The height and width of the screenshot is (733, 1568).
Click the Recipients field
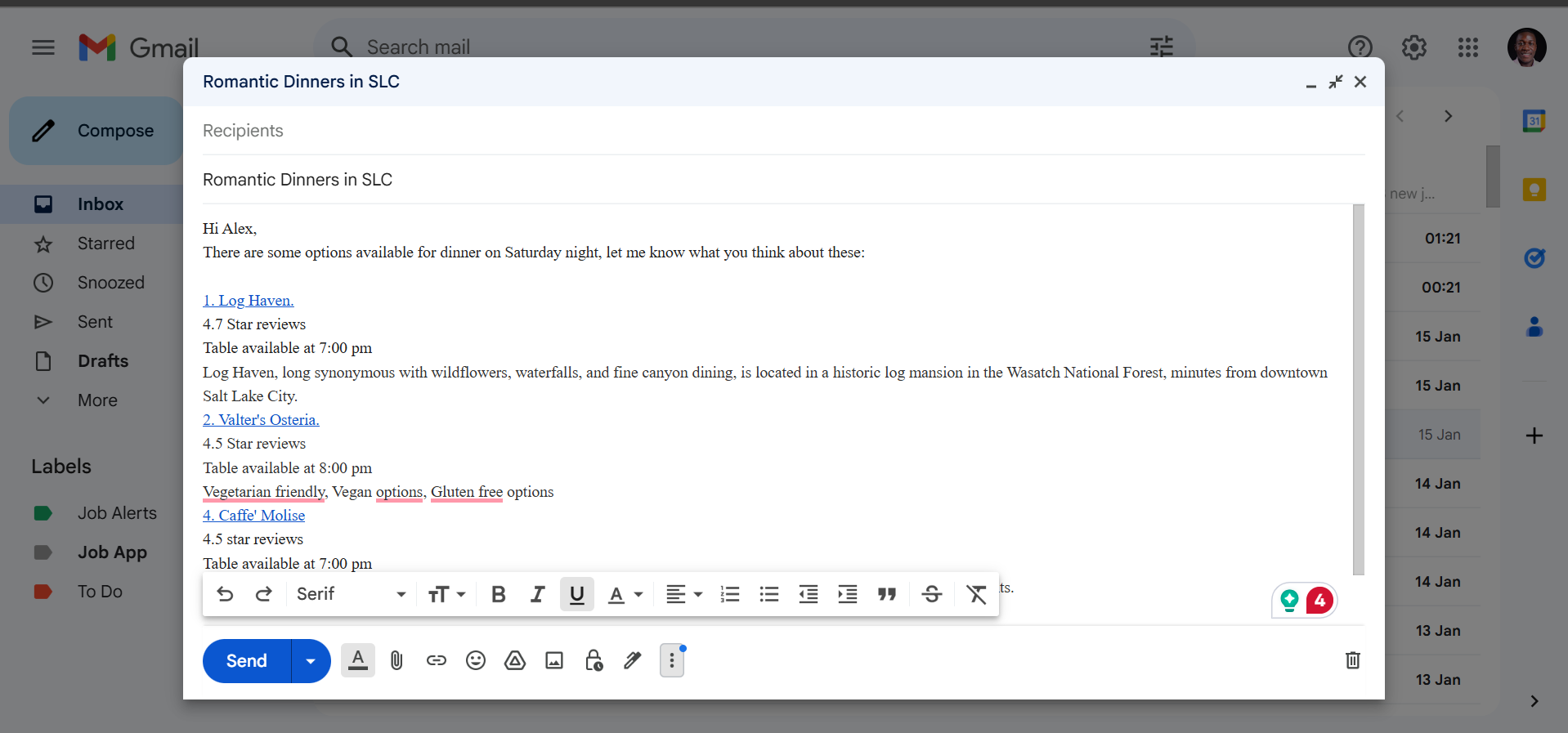783,131
